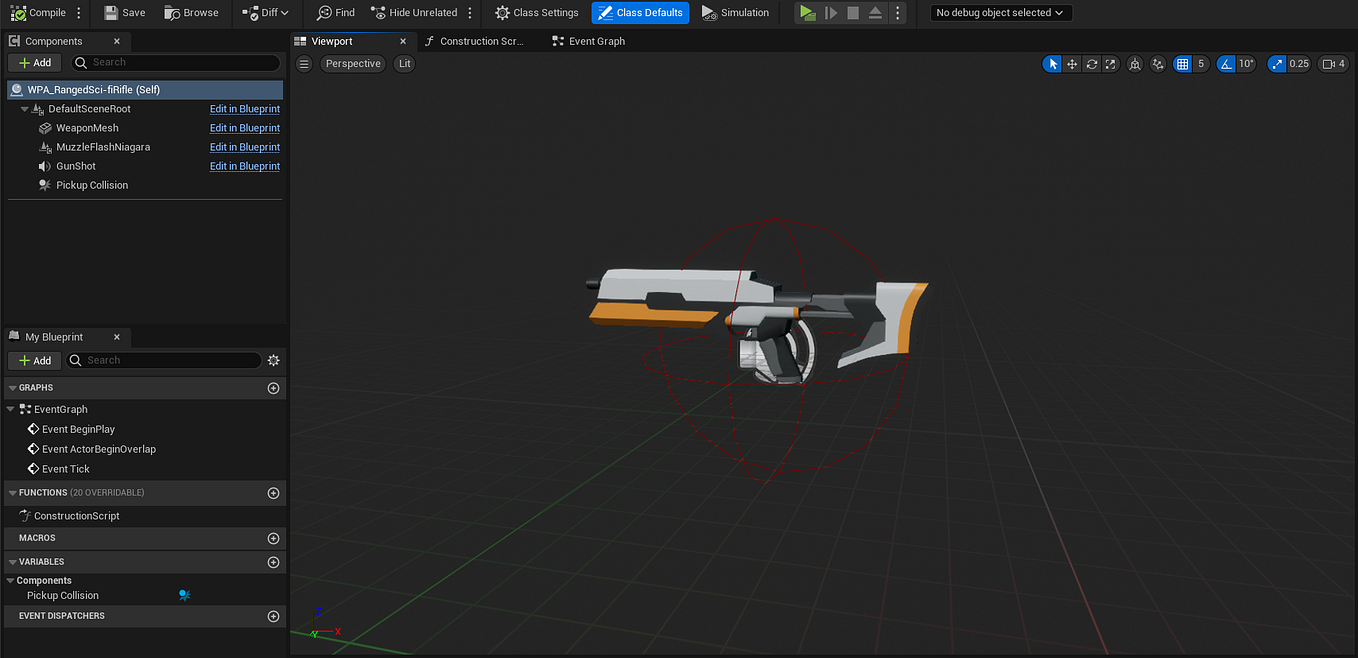
Task: Toggle rotation snapping in the viewport
Action: click(x=1226, y=63)
